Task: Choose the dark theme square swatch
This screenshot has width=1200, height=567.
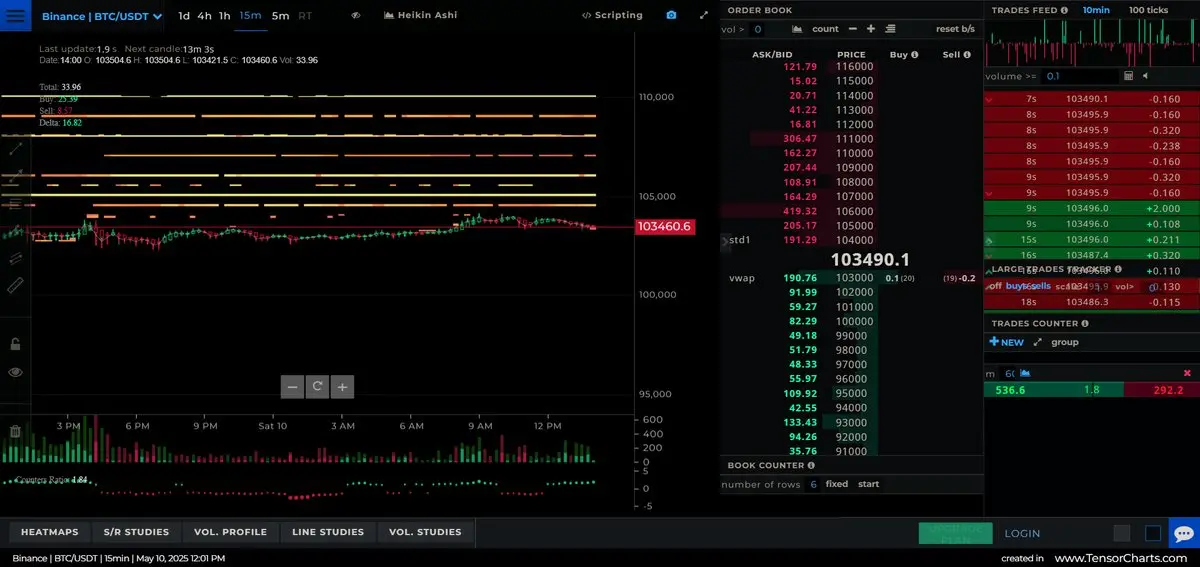Action: pos(1122,534)
